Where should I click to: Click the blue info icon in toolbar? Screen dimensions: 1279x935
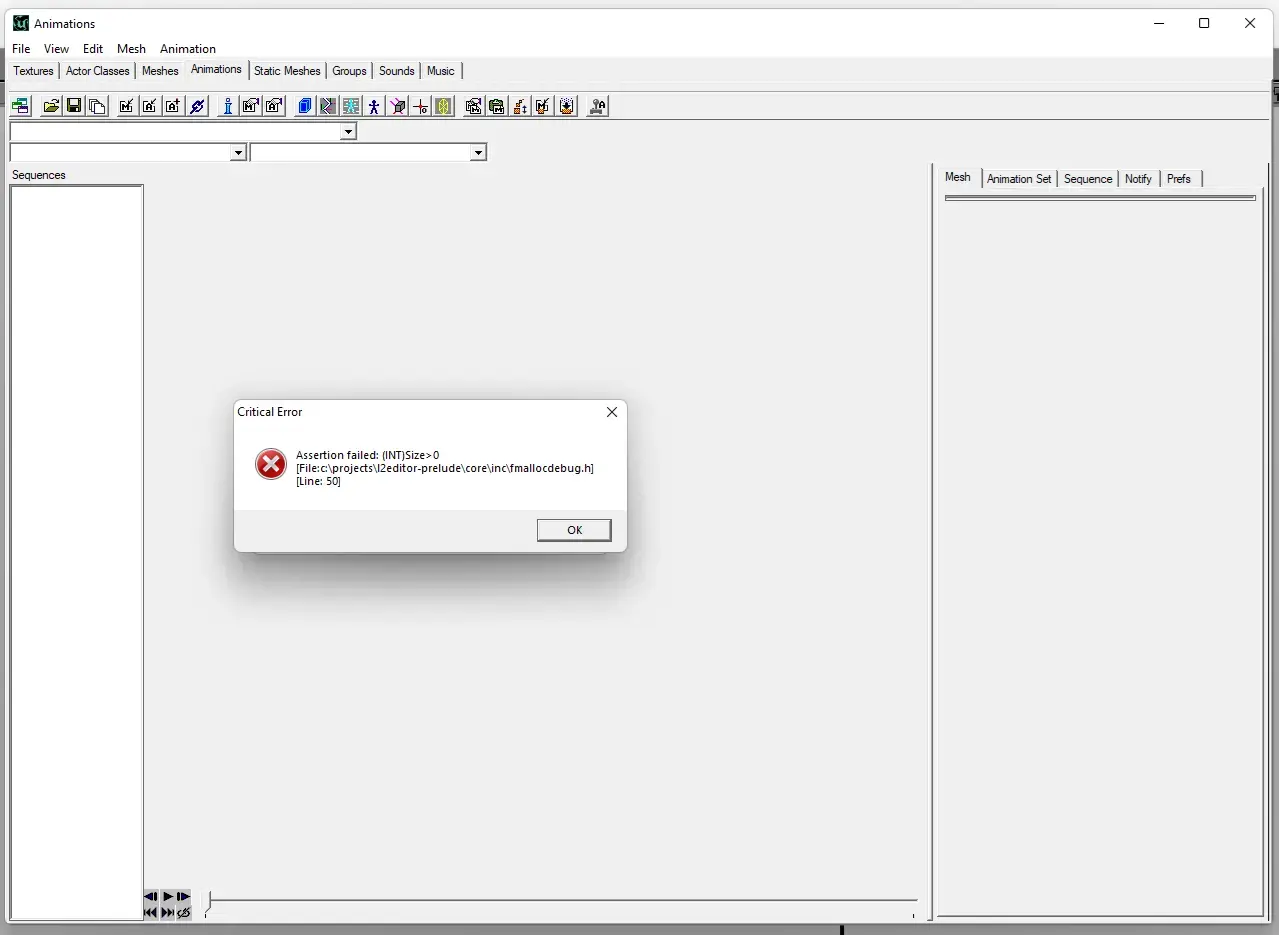coord(227,106)
